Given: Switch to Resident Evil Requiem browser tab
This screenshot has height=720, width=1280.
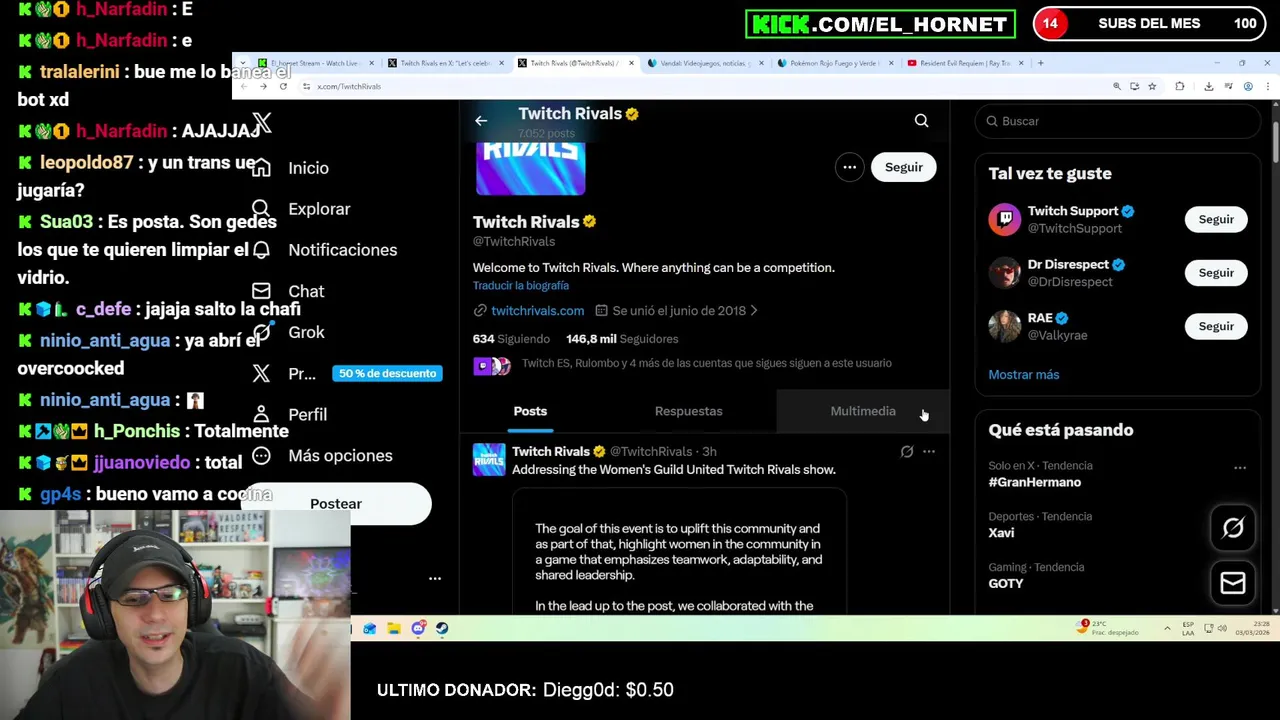Looking at the screenshot, I should [964, 63].
